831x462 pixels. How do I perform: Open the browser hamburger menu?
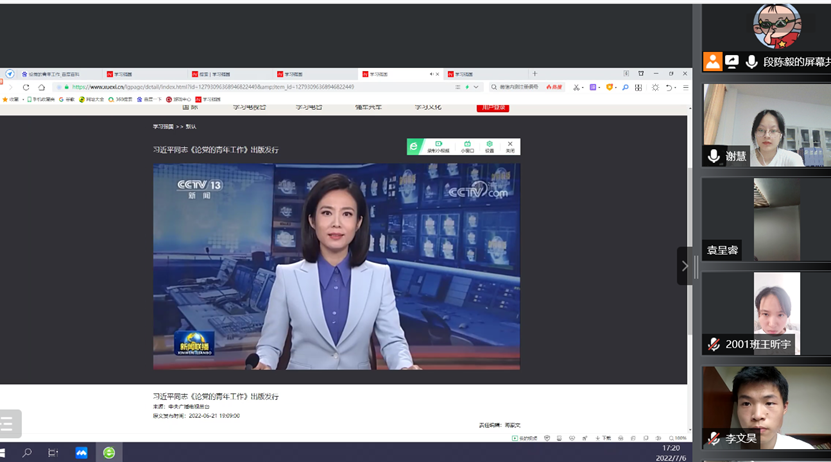click(685, 87)
